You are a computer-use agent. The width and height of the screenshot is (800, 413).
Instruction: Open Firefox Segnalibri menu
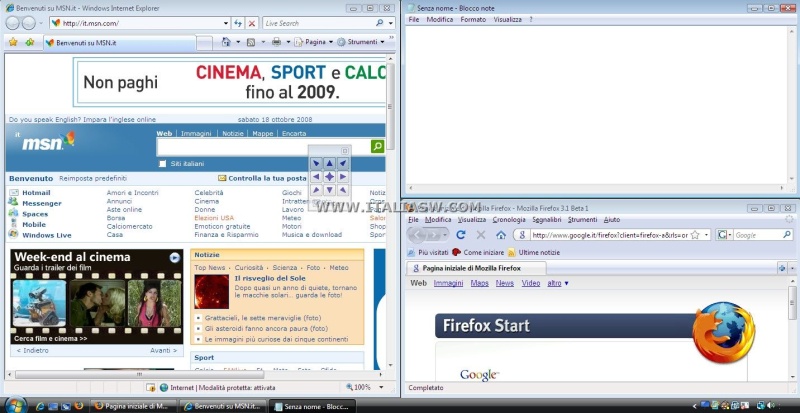[546, 220]
